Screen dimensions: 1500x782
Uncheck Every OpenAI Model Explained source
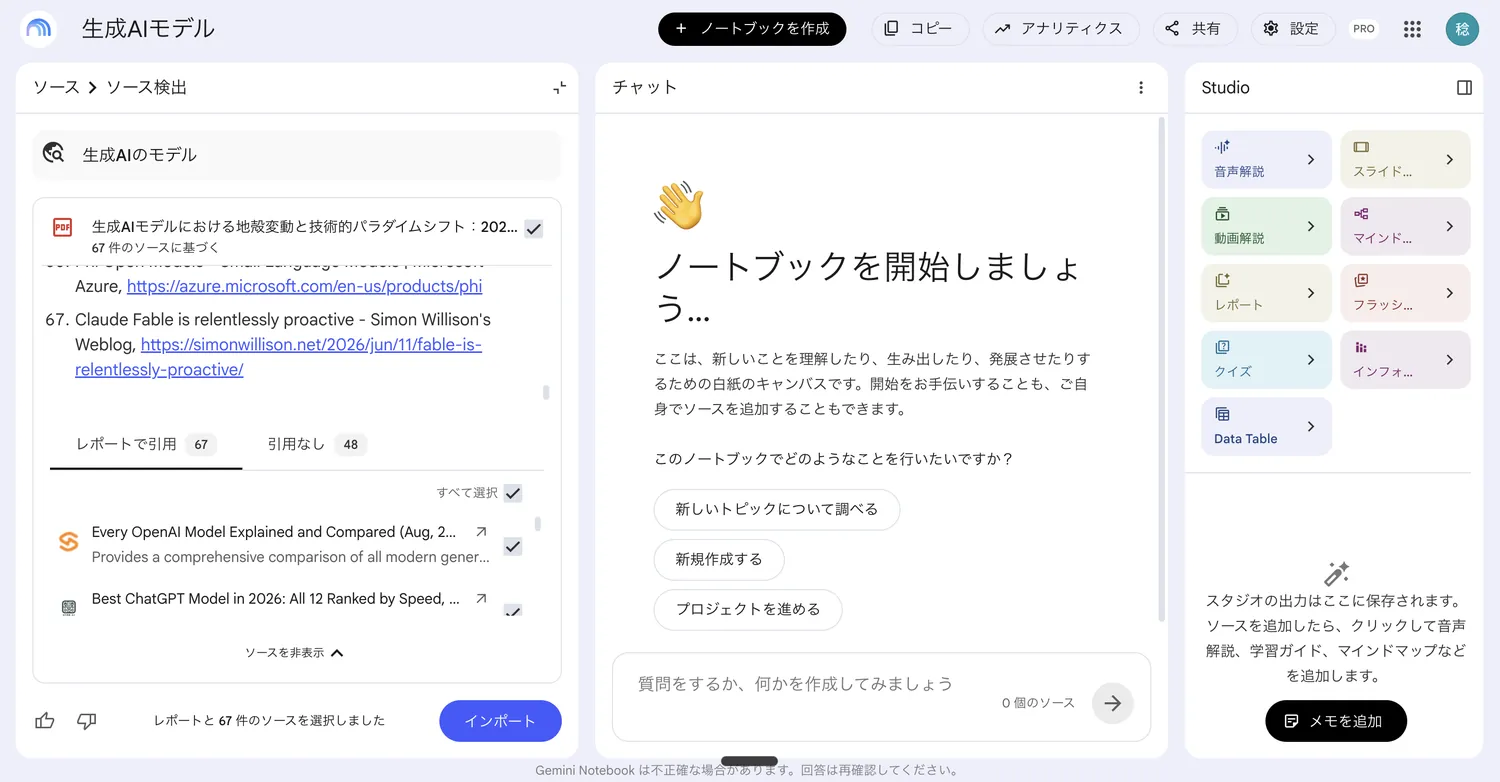coord(513,546)
